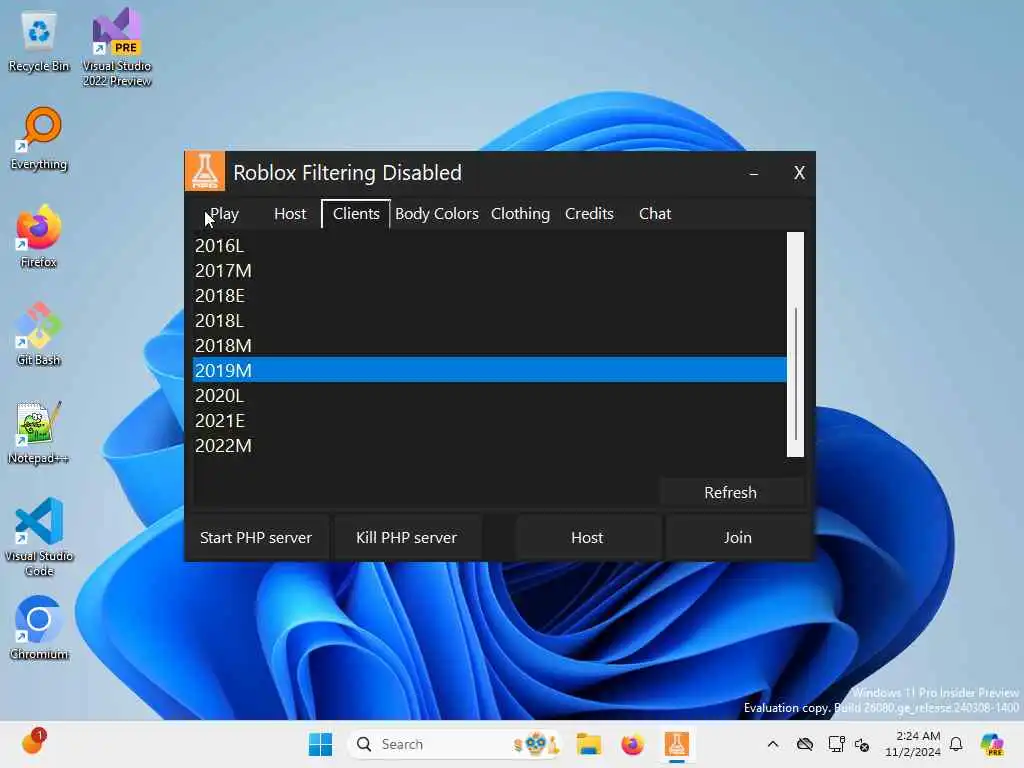Click the network display tray icon
This screenshot has width=1024, height=768.
coord(835,744)
